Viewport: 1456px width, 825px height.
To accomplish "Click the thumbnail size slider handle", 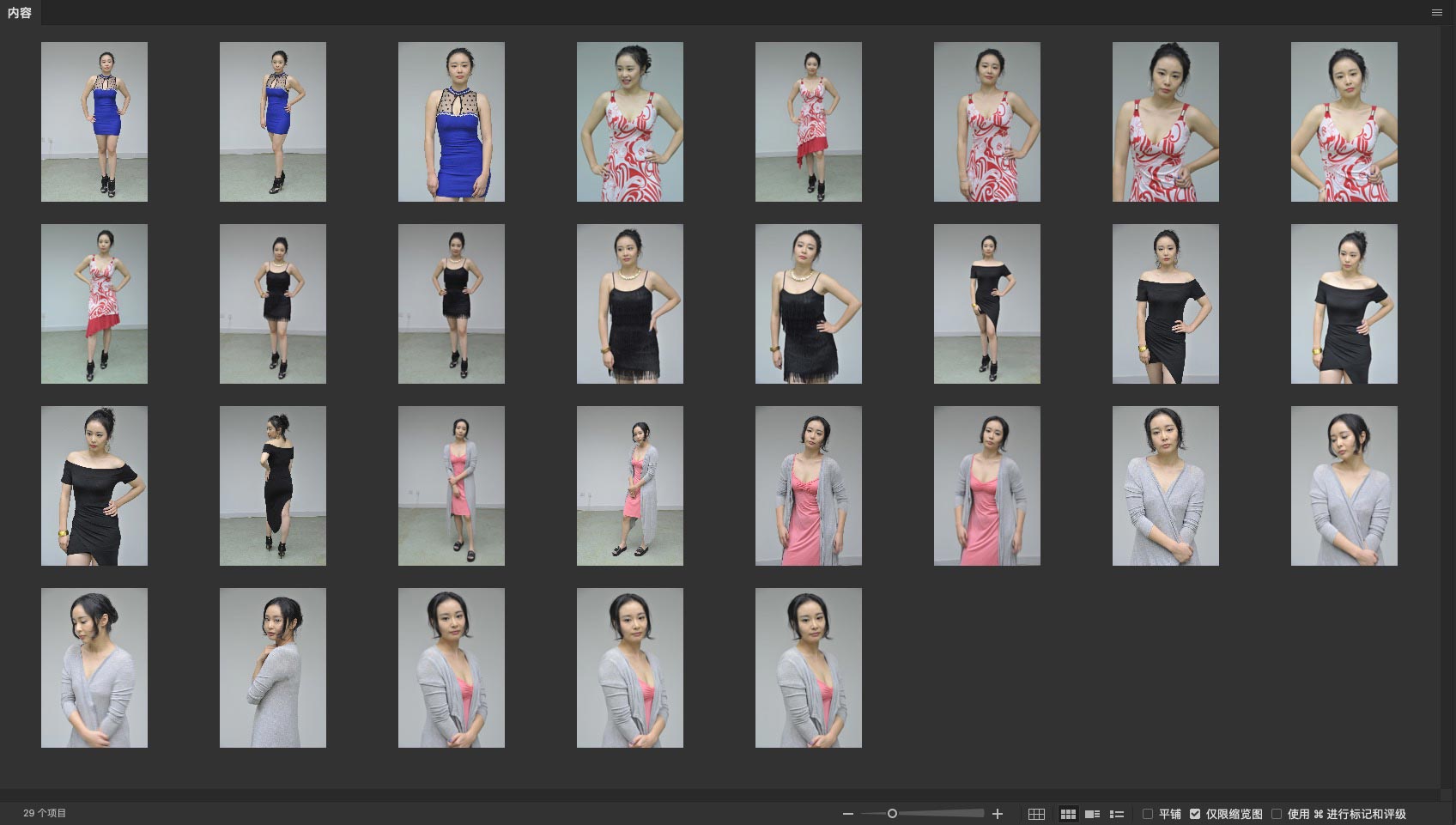I will (x=892, y=814).
